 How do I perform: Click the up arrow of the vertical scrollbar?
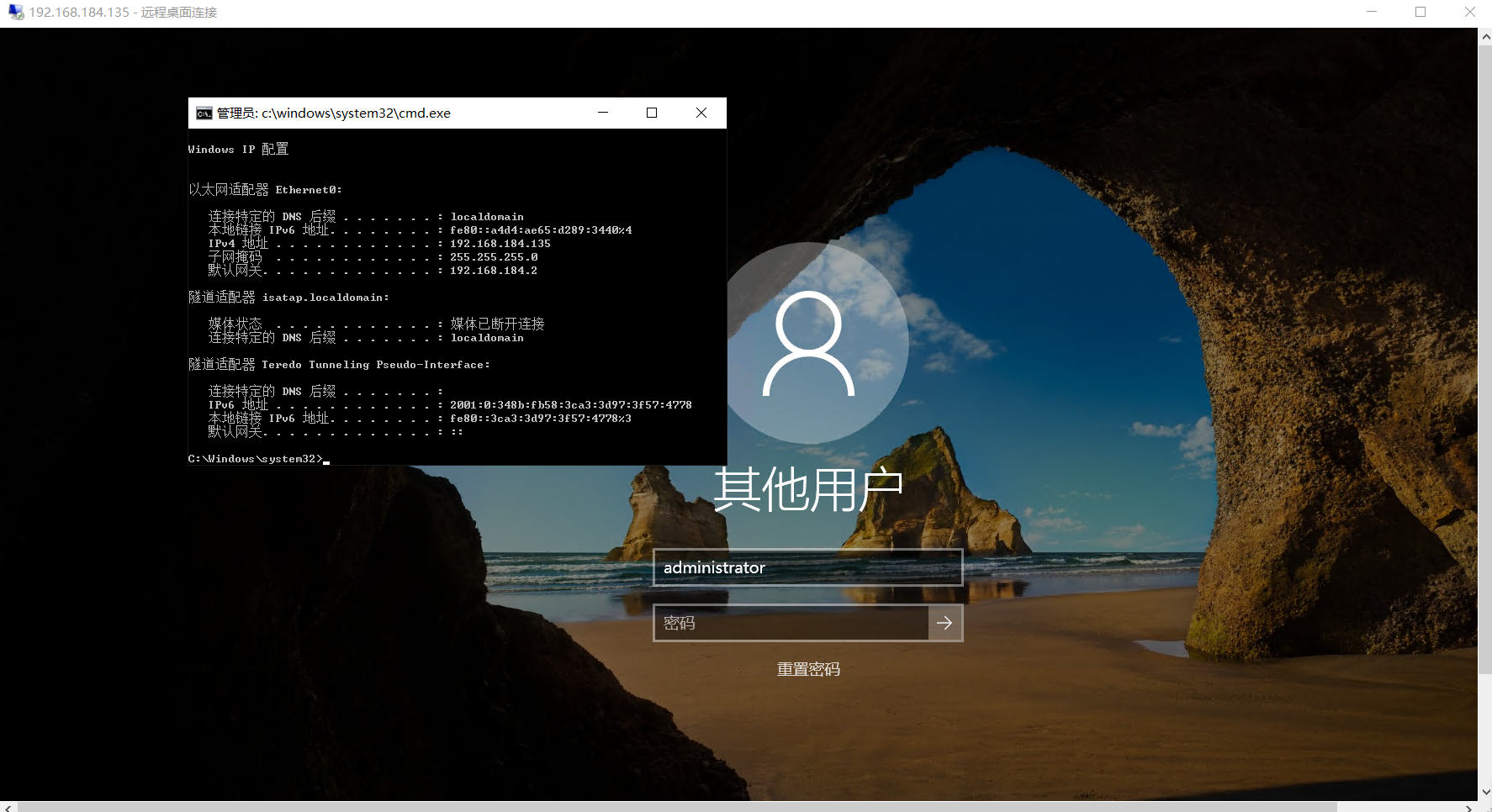coord(1484,35)
